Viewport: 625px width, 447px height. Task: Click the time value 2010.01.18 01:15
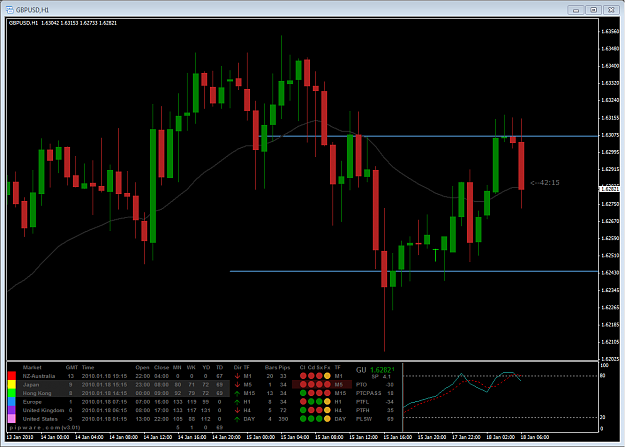[x=104, y=419]
